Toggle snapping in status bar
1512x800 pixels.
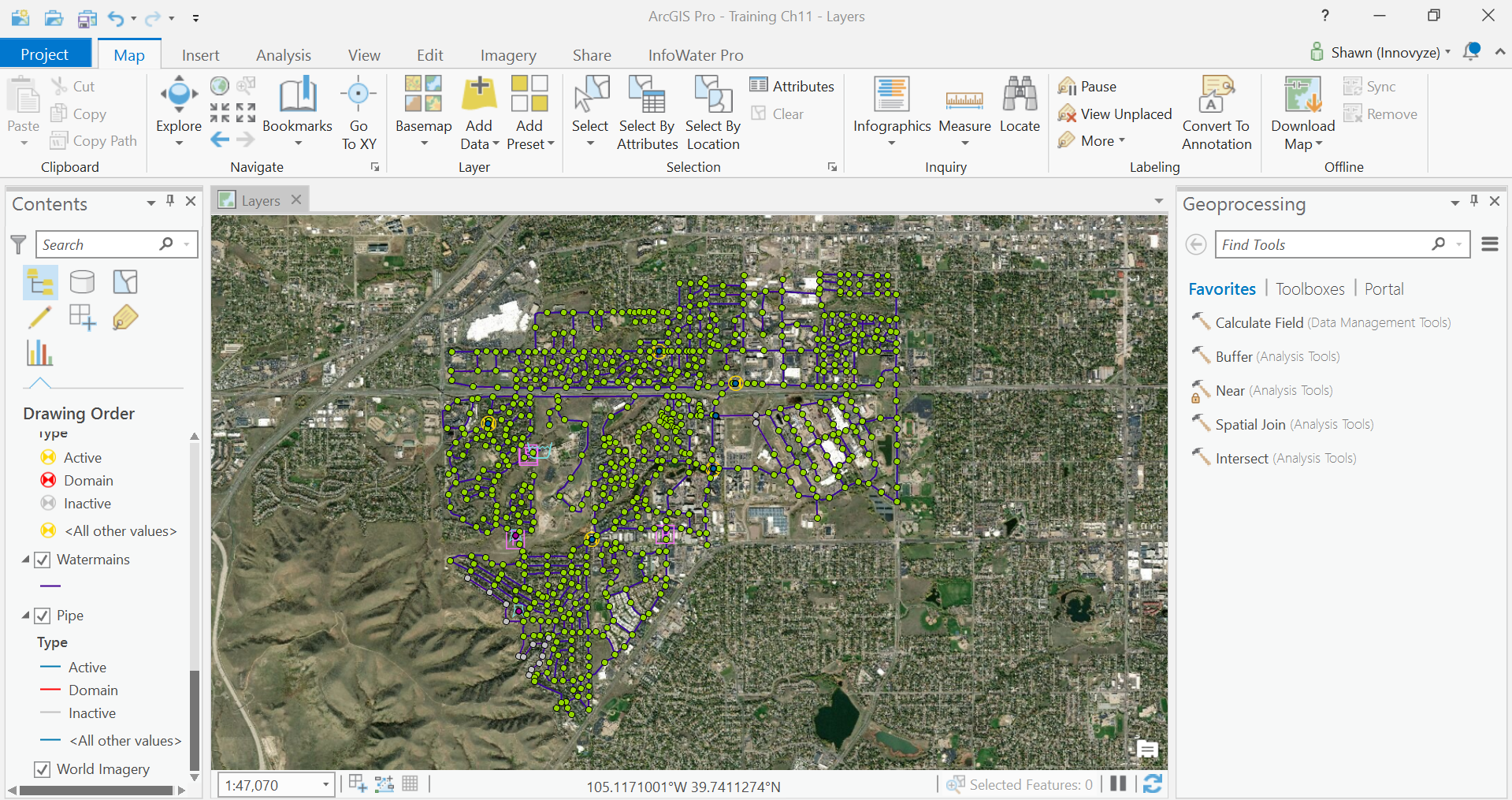pyautogui.click(x=384, y=783)
